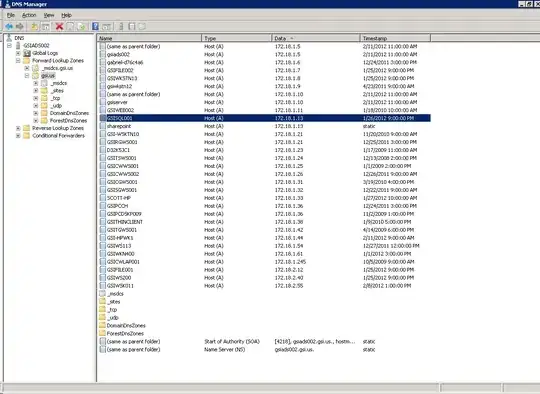This screenshot has width=540, height=394.
Task: Click the Forward Lookup Zones folder icon
Action: [27, 61]
